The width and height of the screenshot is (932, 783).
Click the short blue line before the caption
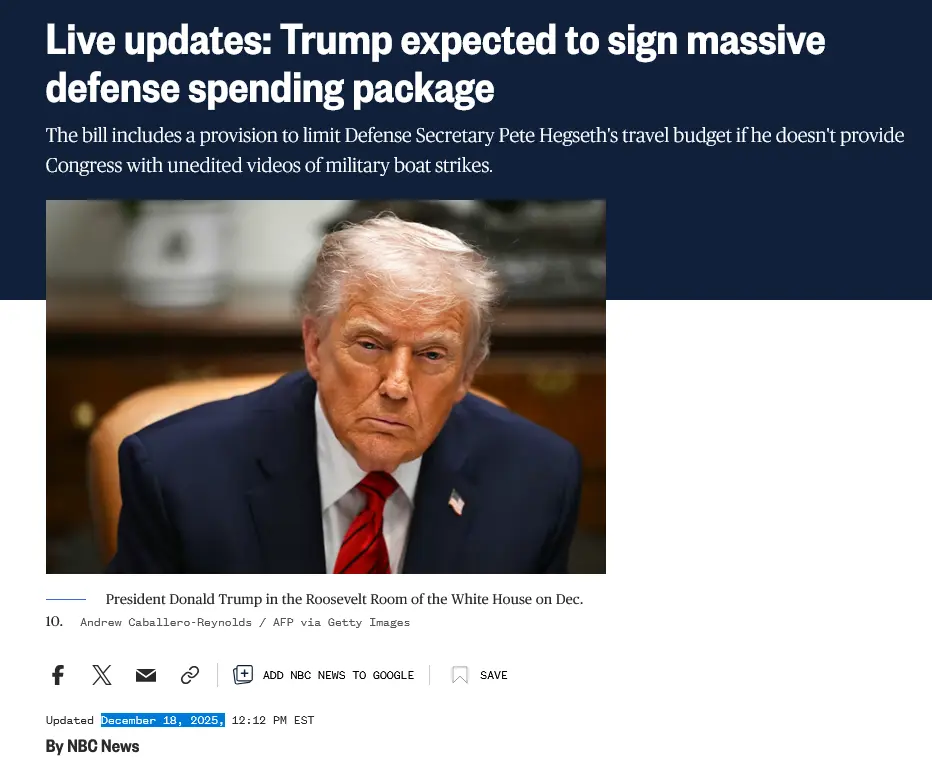(x=66, y=599)
